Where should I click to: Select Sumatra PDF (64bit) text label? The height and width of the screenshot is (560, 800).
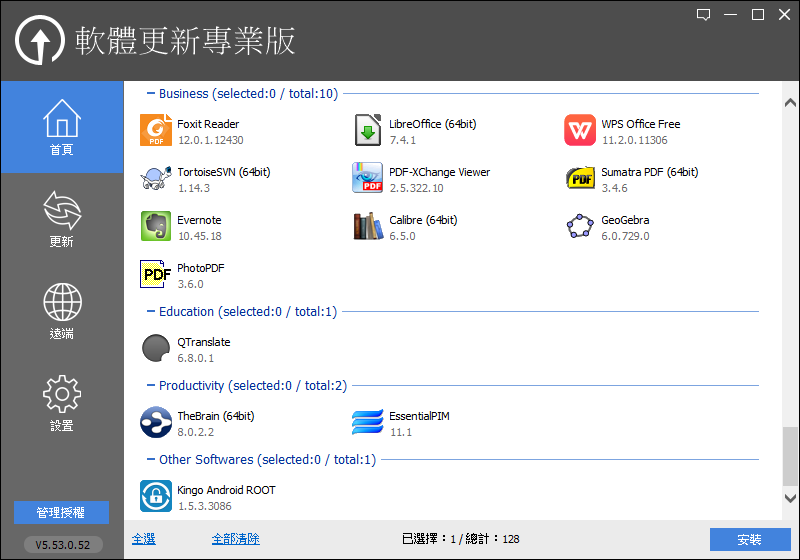click(649, 172)
